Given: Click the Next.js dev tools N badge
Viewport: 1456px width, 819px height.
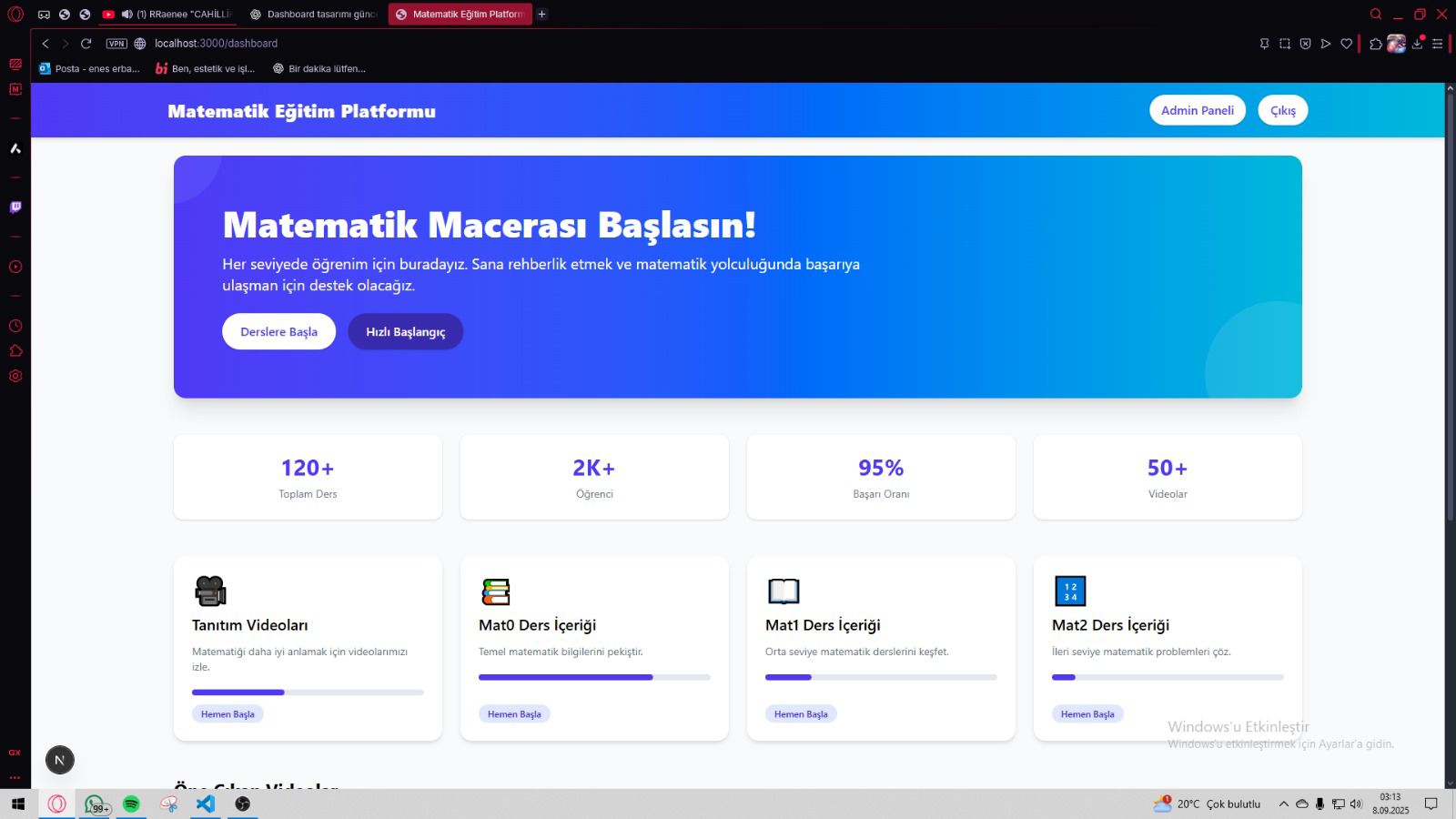Looking at the screenshot, I should click(60, 760).
